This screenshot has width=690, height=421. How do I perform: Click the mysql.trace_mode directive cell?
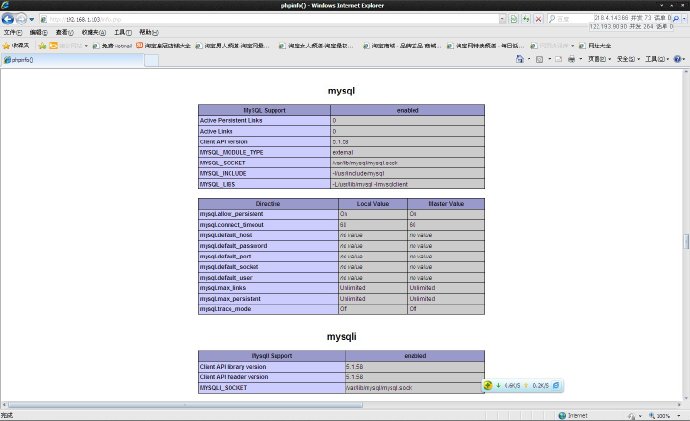tap(268, 309)
